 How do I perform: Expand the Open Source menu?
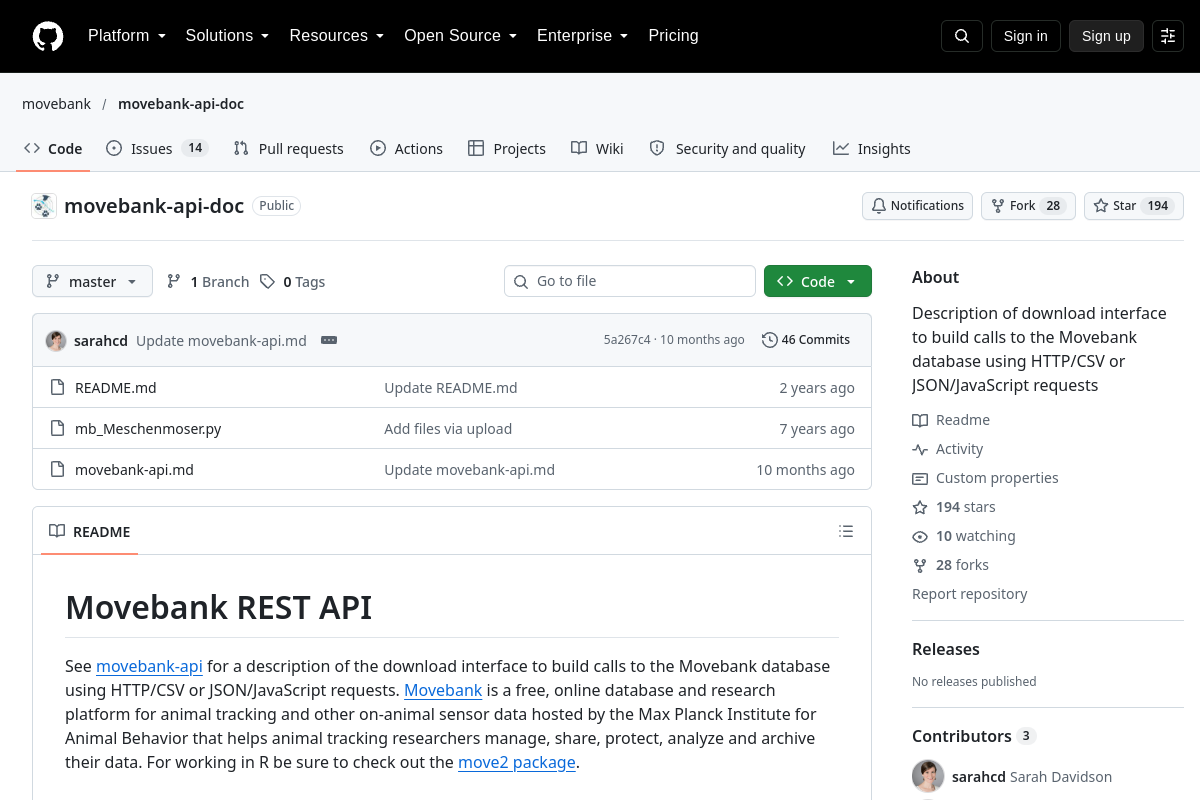[x=461, y=36]
